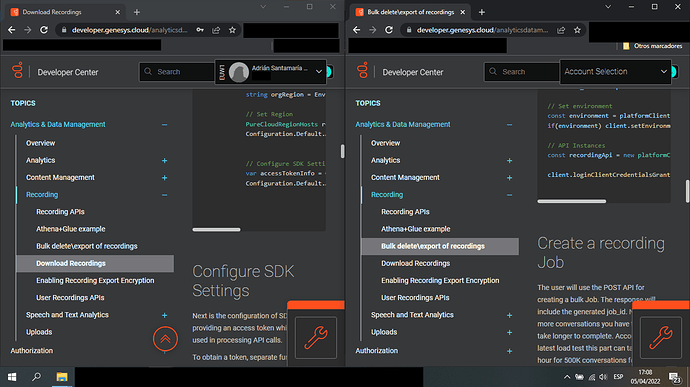Viewport: 690px width, 387px height.
Task: Click search field in right window
Action: click(522, 72)
